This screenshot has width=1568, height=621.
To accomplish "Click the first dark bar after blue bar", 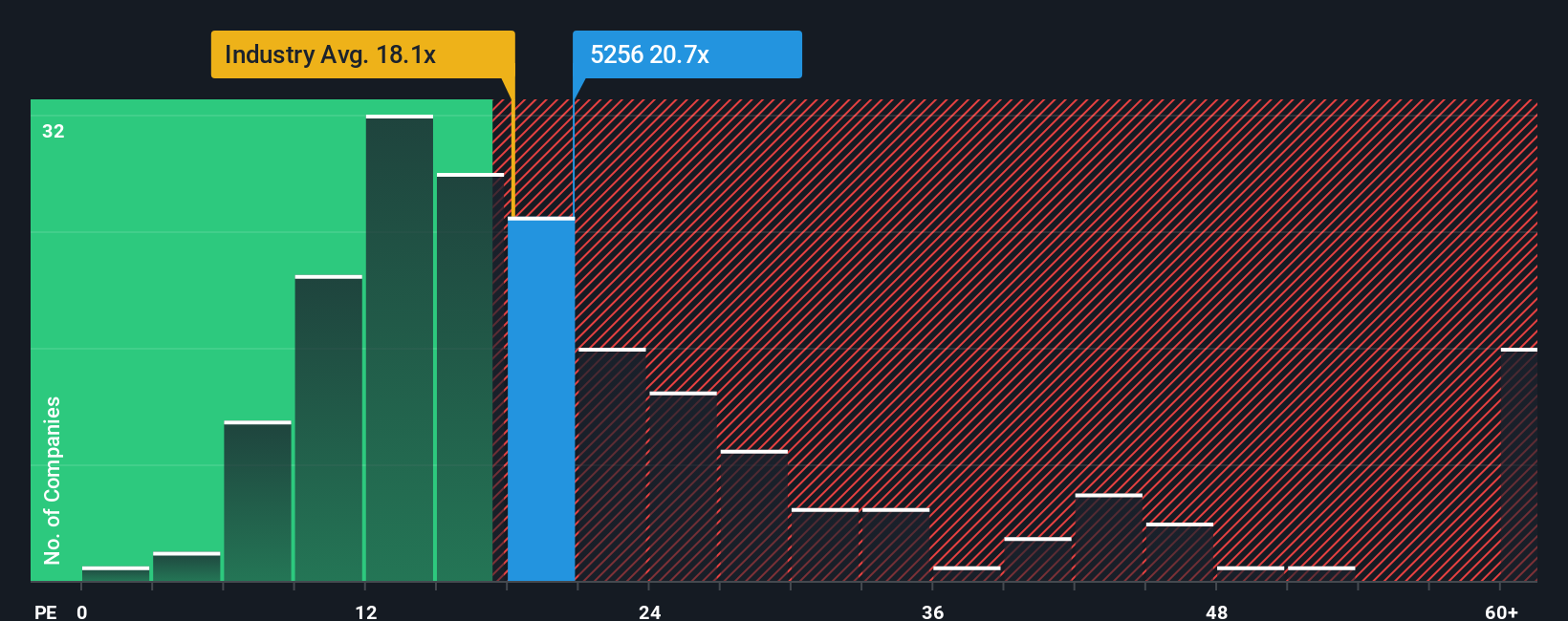I will (612, 464).
